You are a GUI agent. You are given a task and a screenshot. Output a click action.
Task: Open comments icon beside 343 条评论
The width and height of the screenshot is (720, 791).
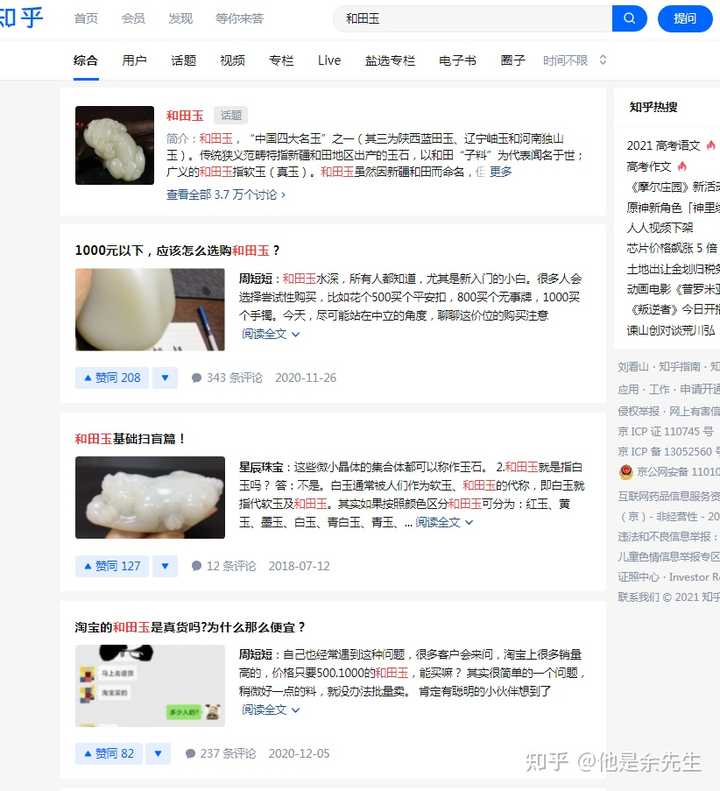(x=197, y=378)
